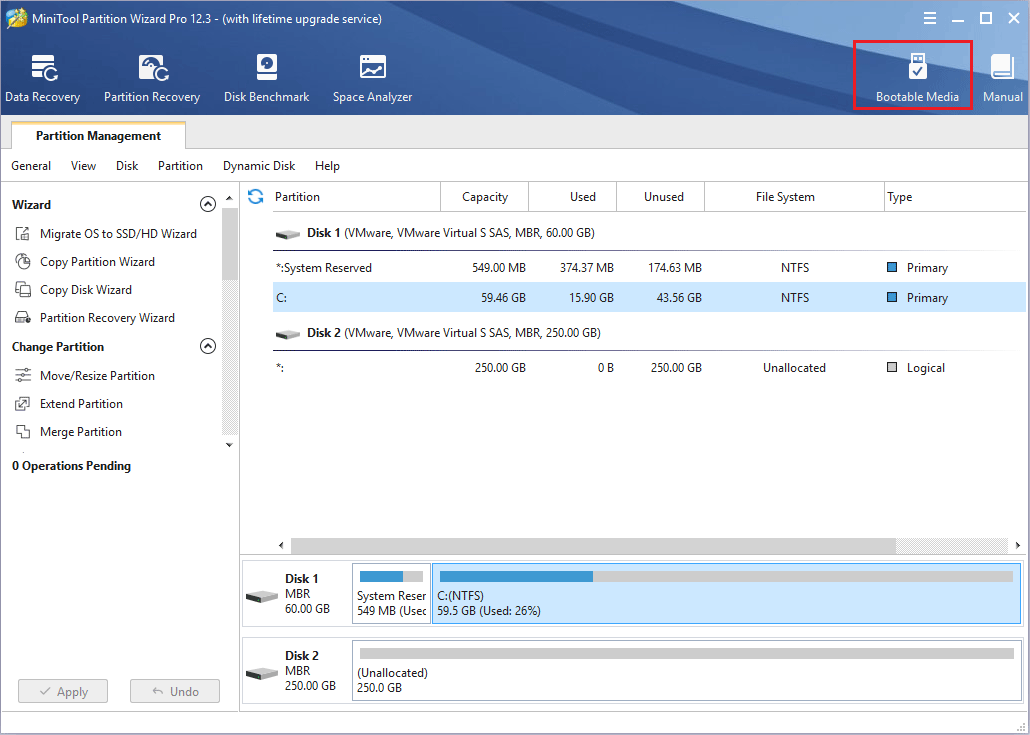
Task: Sort by Partition column header
Action: click(357, 196)
